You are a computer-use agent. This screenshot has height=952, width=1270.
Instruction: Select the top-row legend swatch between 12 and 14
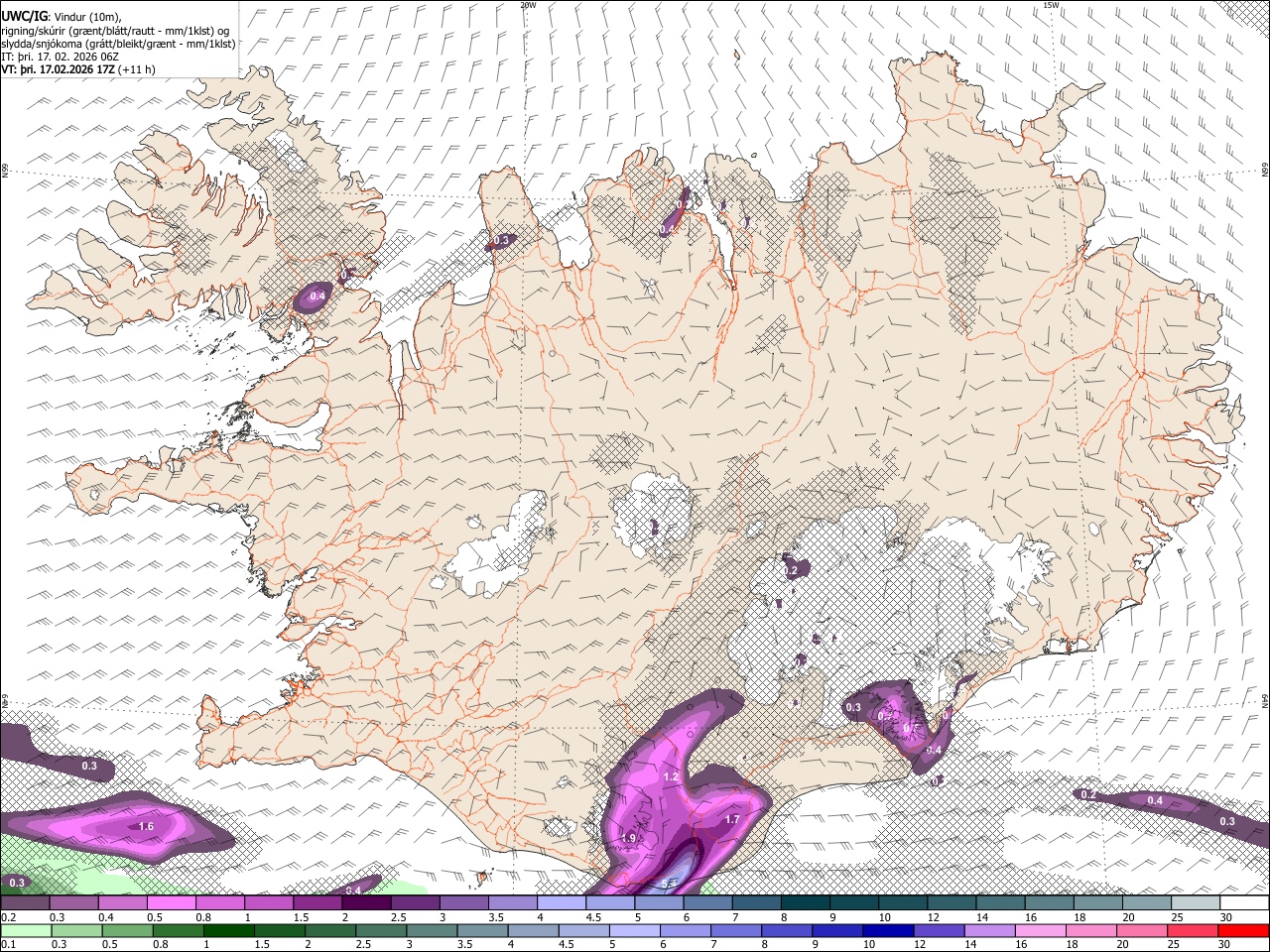tap(951, 903)
